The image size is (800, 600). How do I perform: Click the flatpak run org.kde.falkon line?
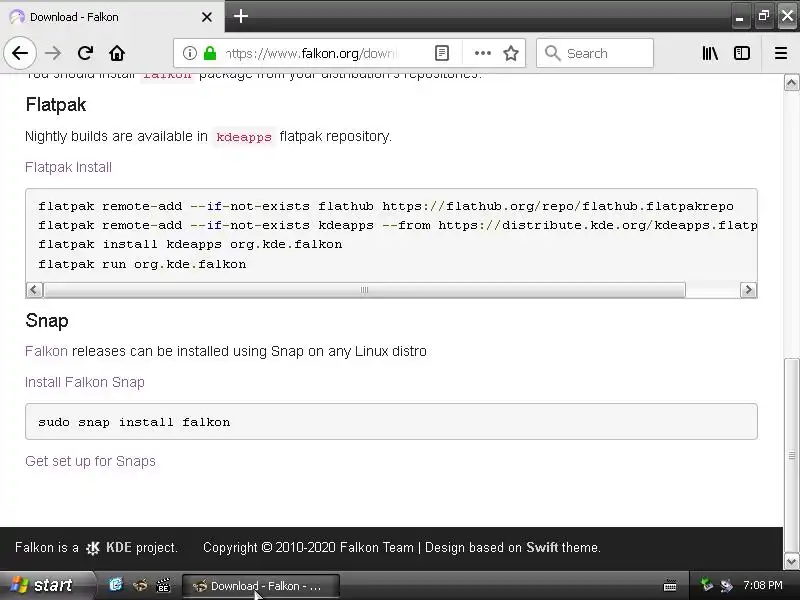(142, 264)
